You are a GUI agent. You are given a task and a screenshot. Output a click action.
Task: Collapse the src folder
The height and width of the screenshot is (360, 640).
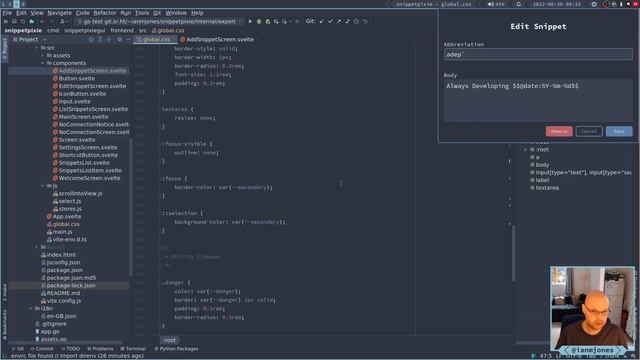tap(36, 48)
